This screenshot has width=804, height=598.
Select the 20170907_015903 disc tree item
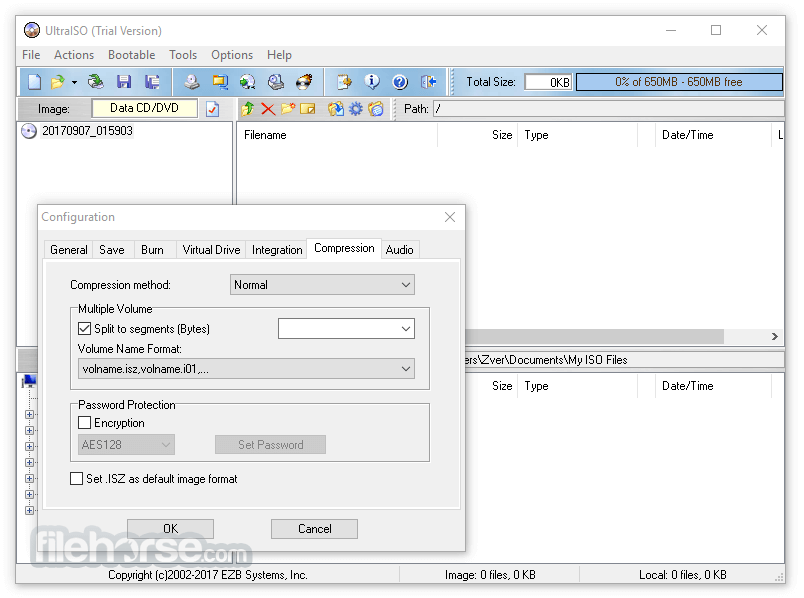coord(87,131)
